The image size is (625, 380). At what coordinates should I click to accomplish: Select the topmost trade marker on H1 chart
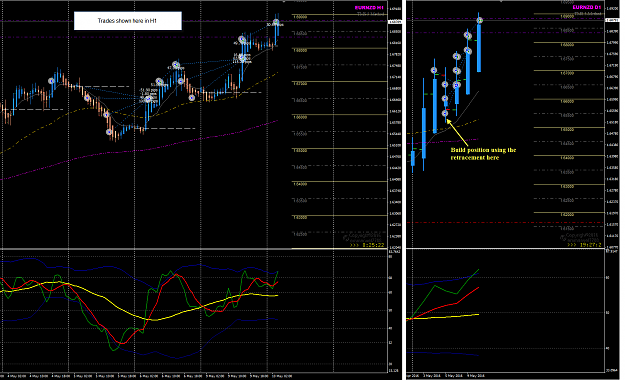(x=276, y=22)
